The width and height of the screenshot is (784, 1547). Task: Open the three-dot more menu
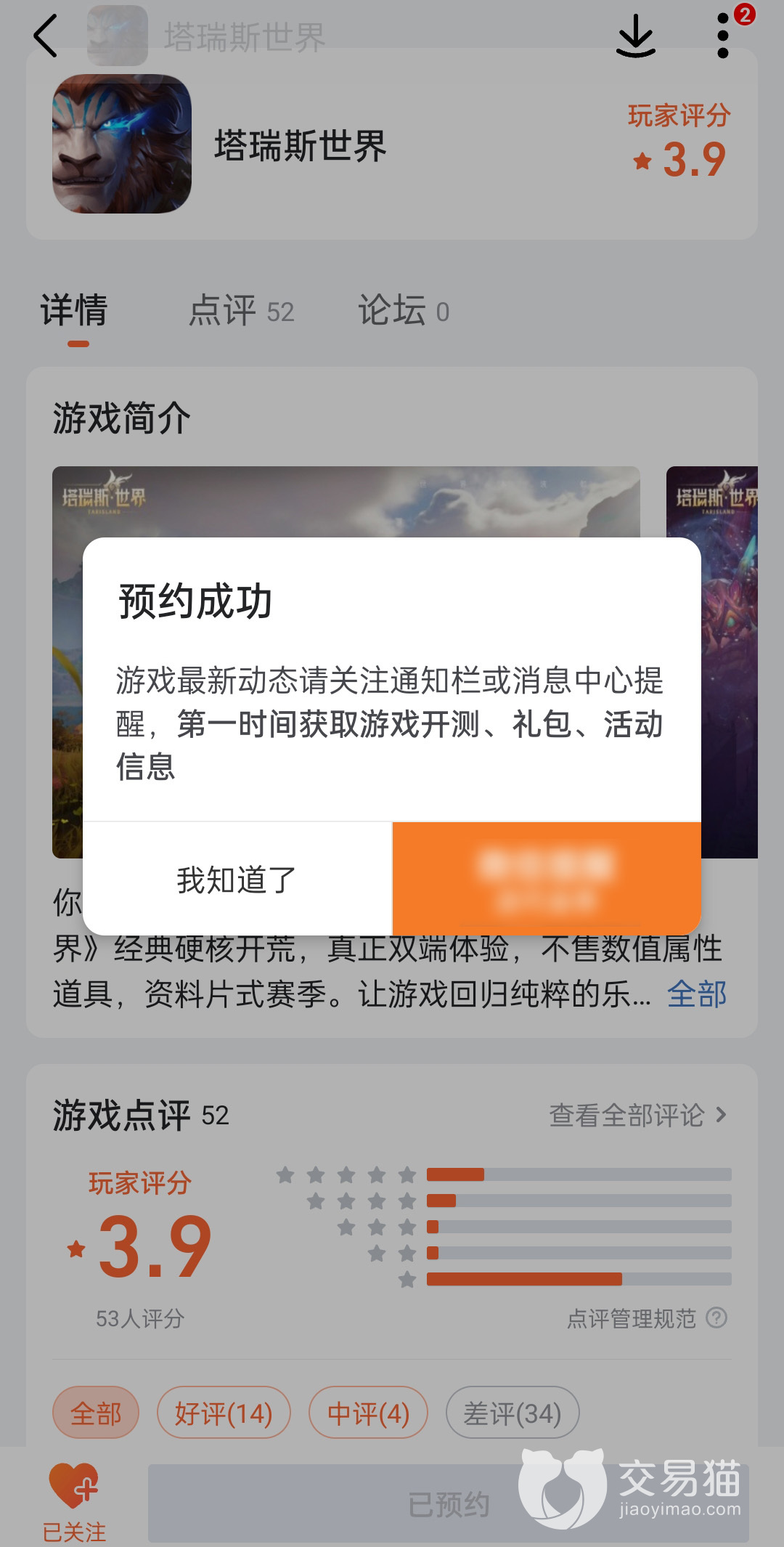coord(723,36)
